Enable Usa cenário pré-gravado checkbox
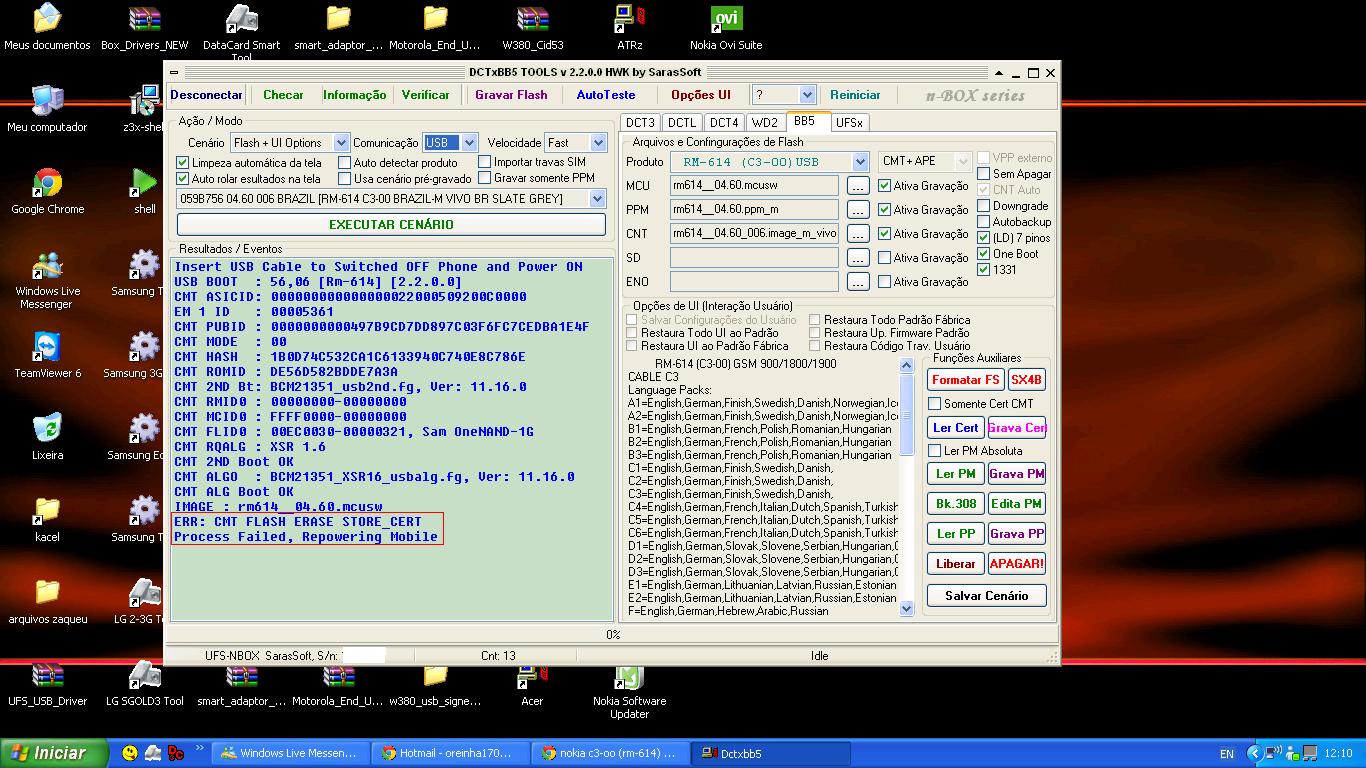The width and height of the screenshot is (1366, 768). 345,178
